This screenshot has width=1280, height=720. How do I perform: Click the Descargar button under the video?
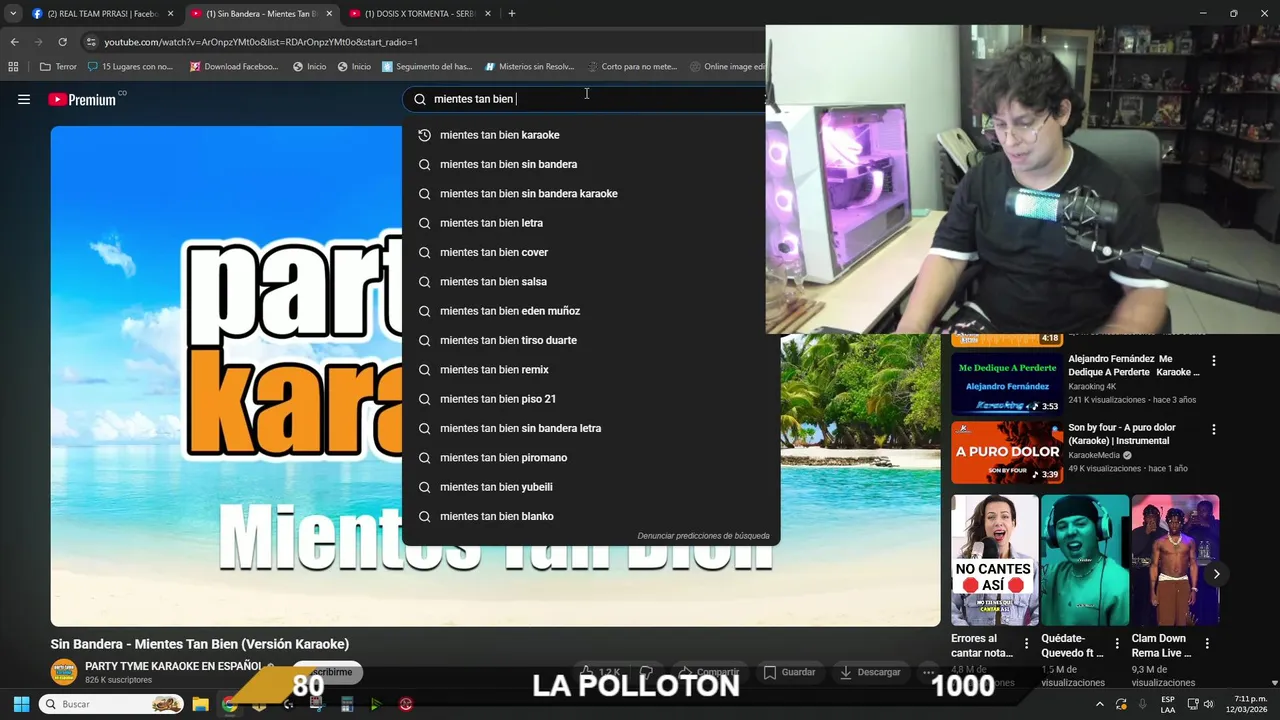(x=870, y=672)
